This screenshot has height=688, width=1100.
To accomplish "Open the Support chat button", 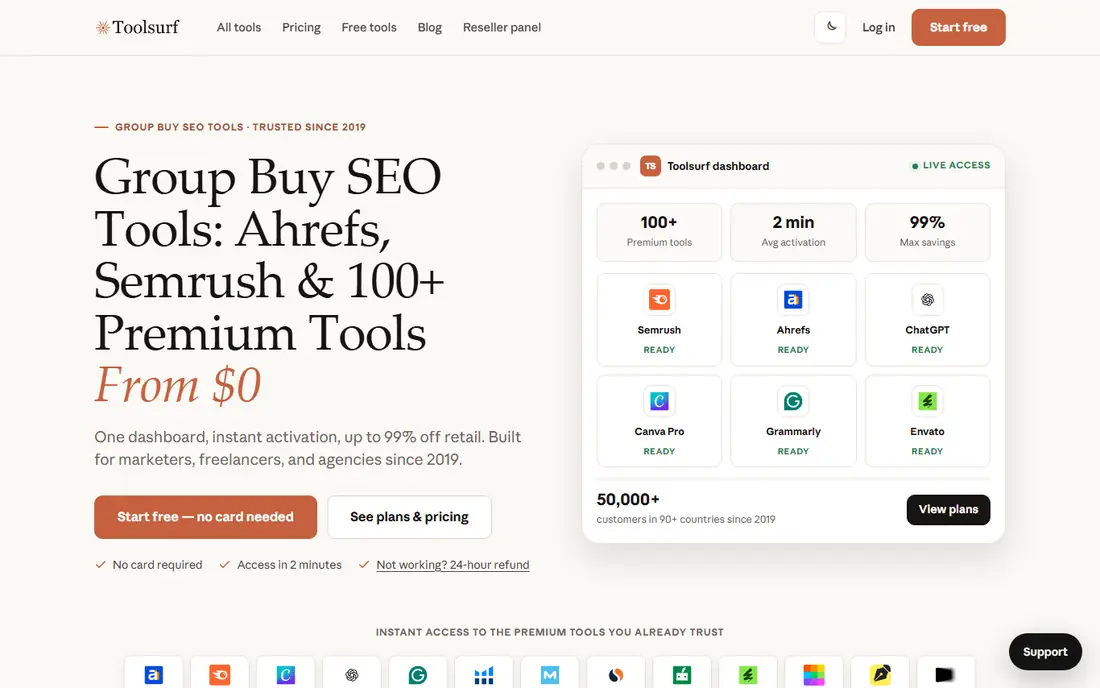I will pos(1045,652).
